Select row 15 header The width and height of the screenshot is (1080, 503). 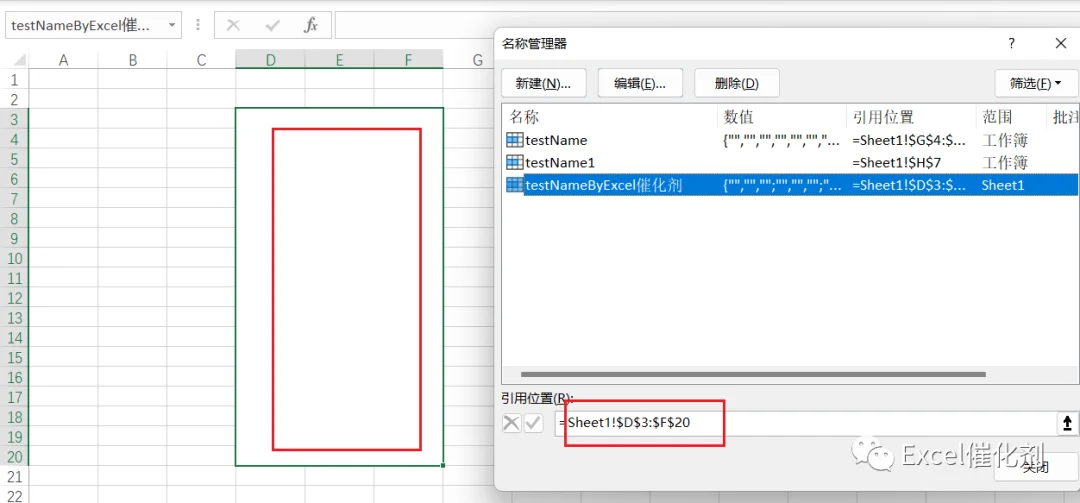14,358
